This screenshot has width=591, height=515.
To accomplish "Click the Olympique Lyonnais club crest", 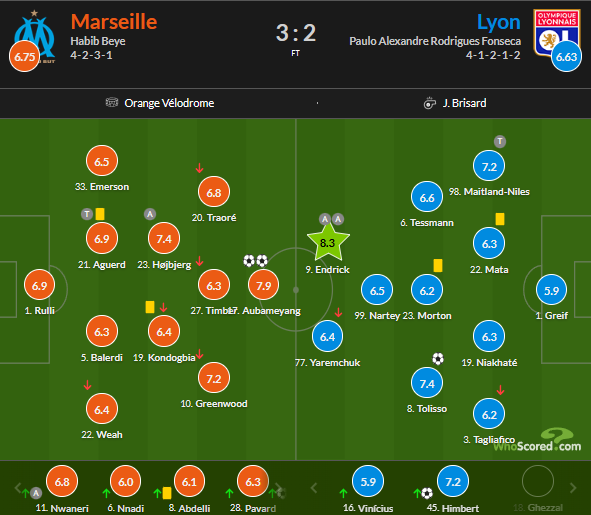I will tap(557, 33).
